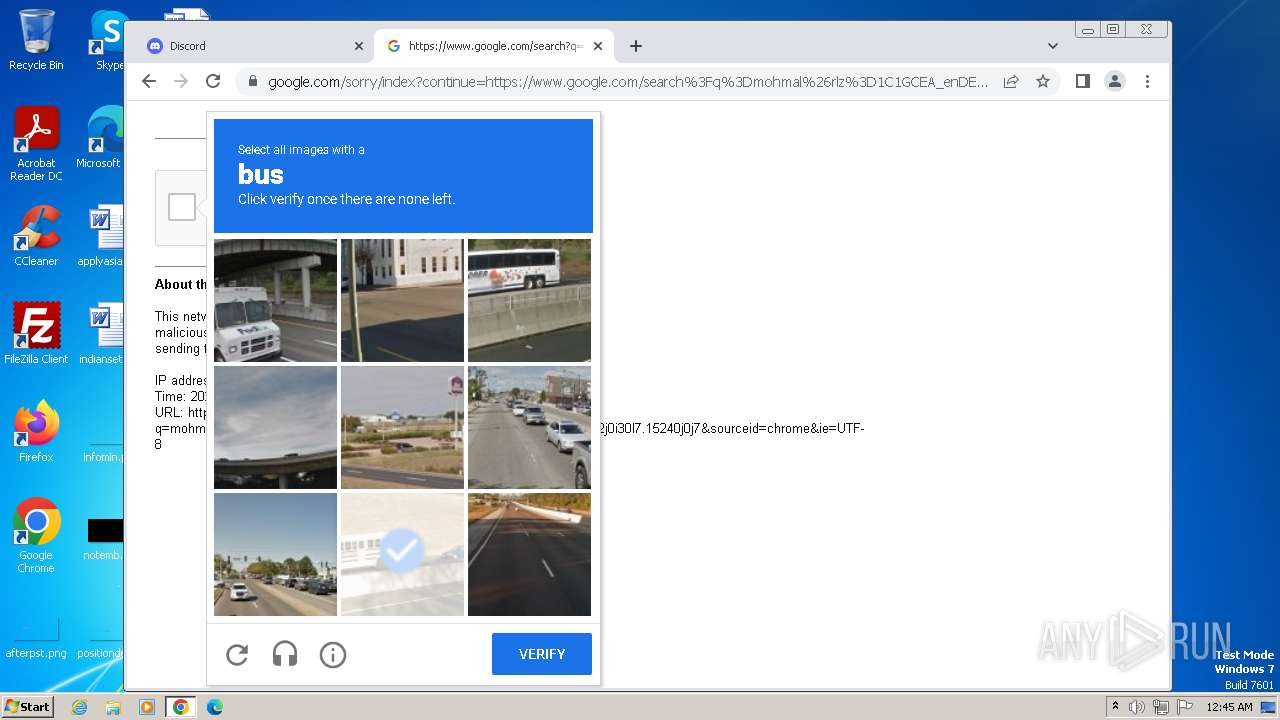Image resolution: width=1280 pixels, height=720 pixels.
Task: Launch FileZilla Client shortcut
Action: click(x=36, y=334)
